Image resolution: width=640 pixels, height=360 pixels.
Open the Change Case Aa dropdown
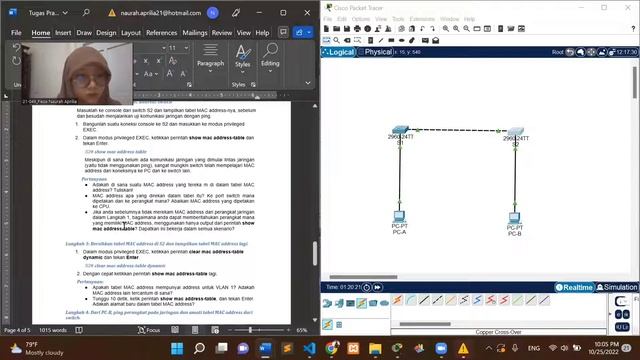click(x=150, y=74)
